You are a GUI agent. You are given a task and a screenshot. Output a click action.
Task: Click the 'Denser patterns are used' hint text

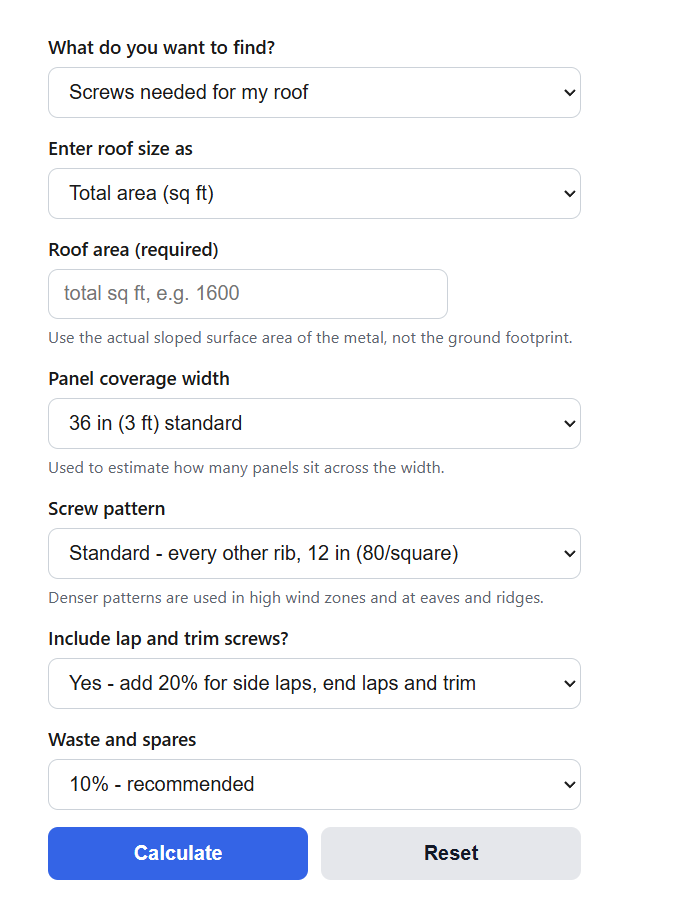[x=296, y=598]
